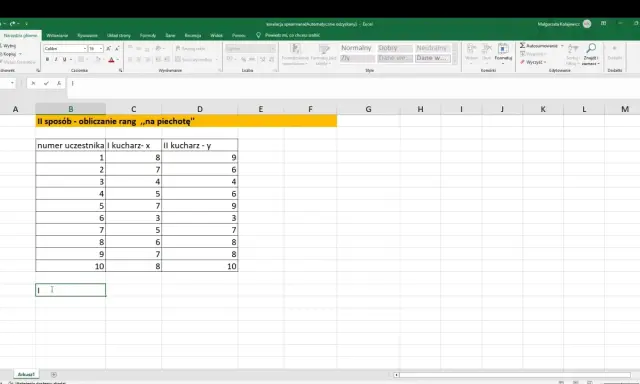This screenshot has height=384, width=640.
Task: Confirm formula entry checkmark icon
Action: coord(46,83)
